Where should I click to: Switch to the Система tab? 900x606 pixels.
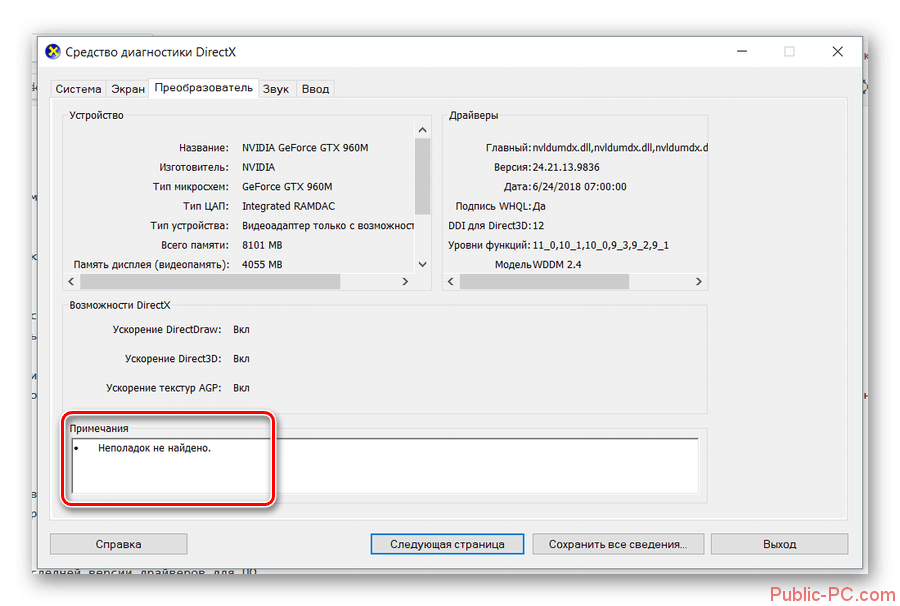(78, 89)
